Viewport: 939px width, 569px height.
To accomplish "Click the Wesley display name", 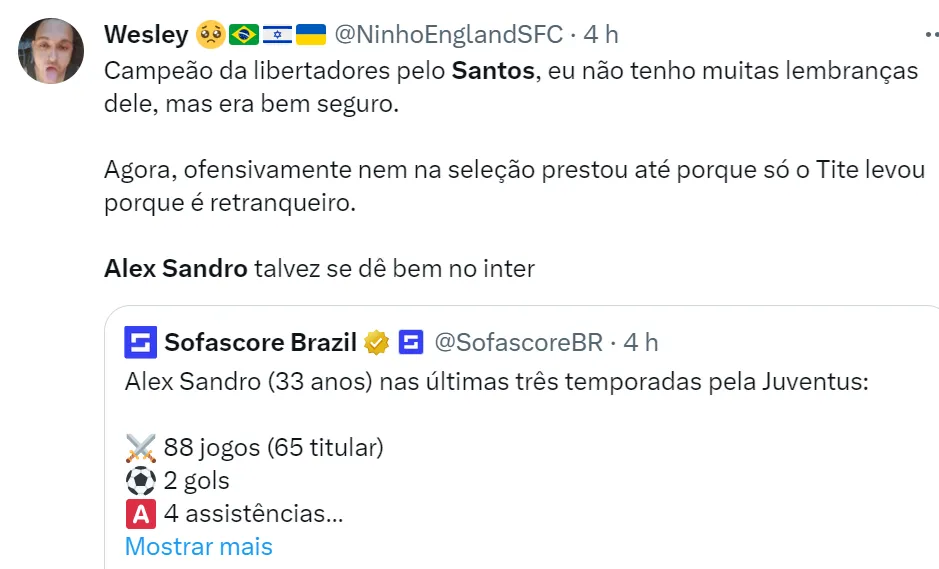I will (x=146, y=35).
